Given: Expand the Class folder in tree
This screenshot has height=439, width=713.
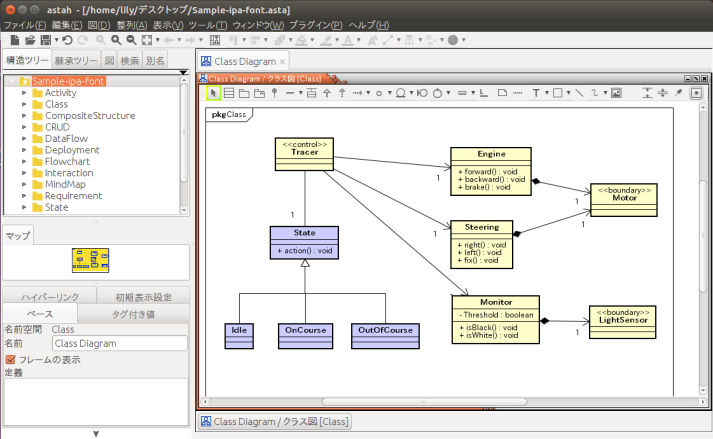Looking at the screenshot, I should tap(24, 104).
